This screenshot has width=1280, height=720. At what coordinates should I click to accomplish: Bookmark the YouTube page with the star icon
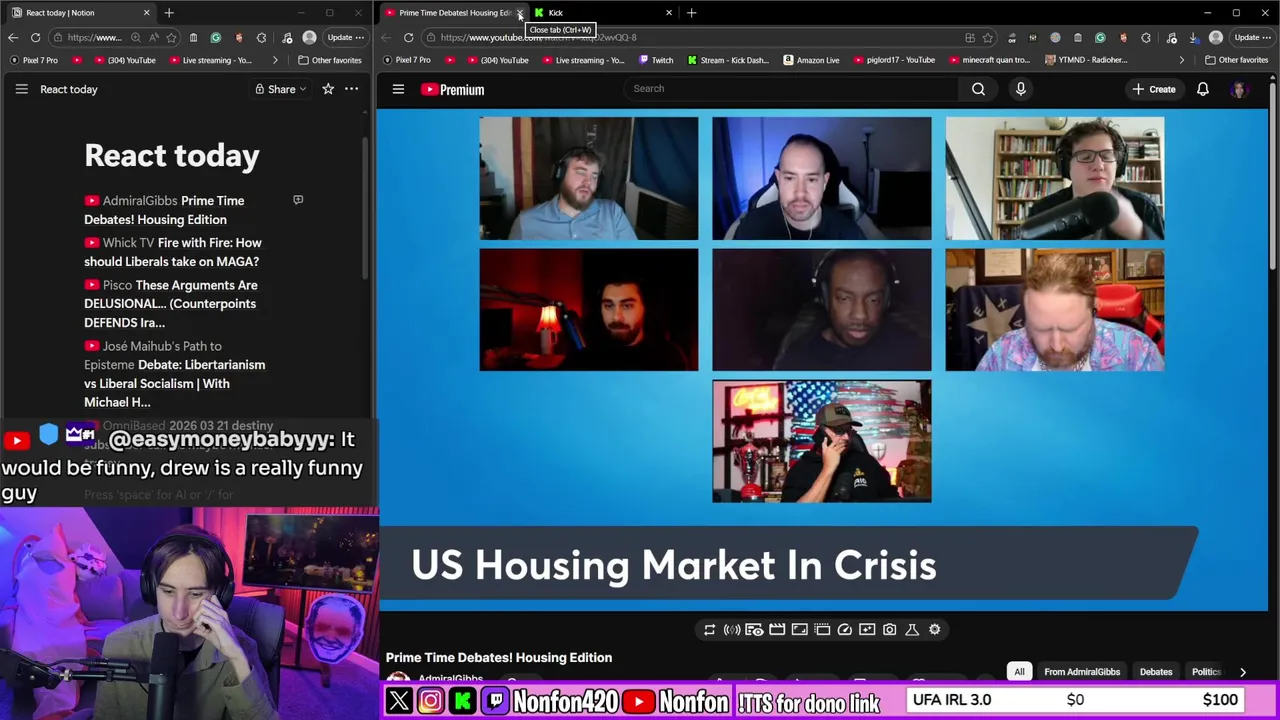pyautogui.click(x=987, y=37)
